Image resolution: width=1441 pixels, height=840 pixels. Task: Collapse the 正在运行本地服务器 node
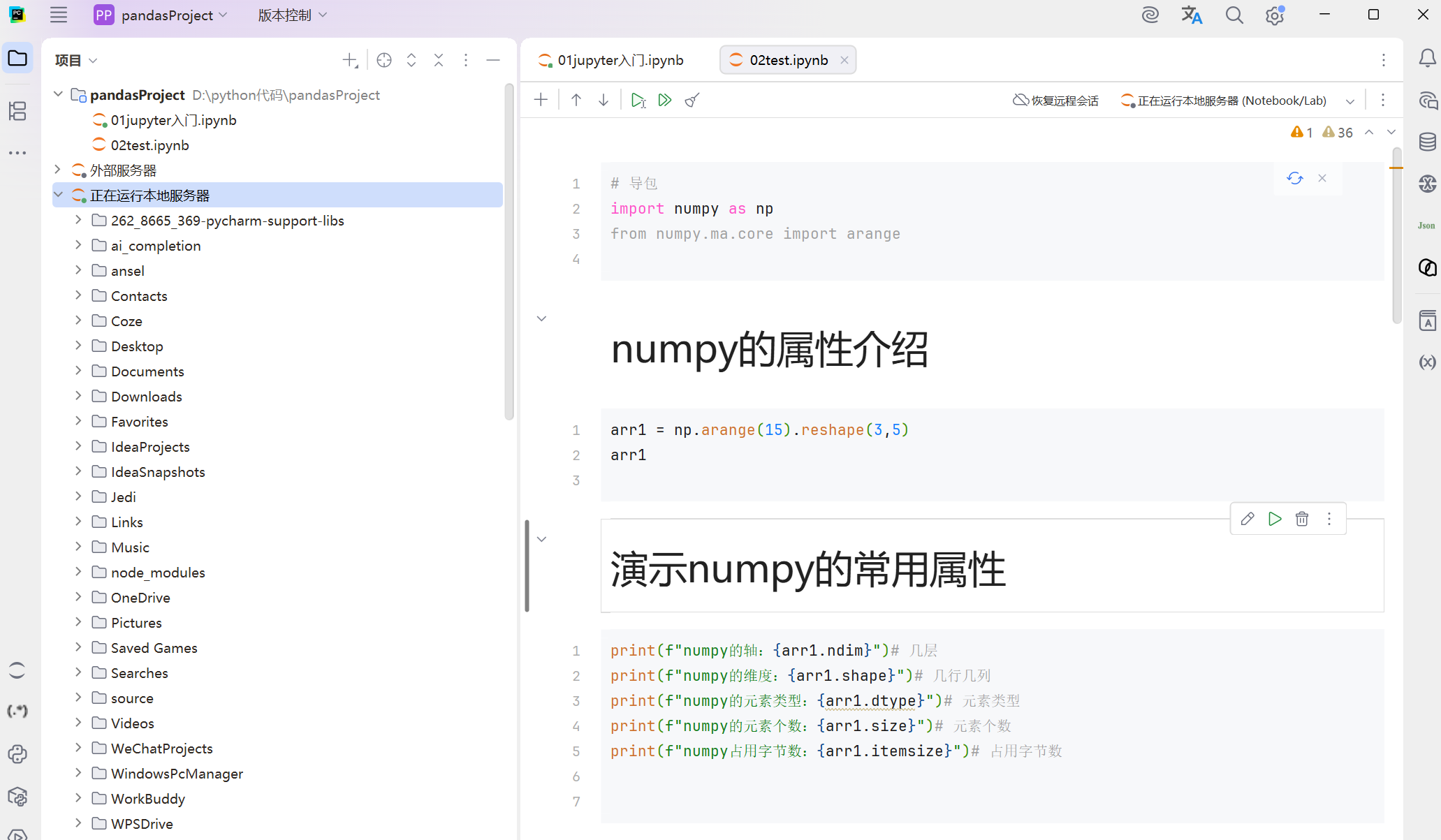(x=59, y=195)
